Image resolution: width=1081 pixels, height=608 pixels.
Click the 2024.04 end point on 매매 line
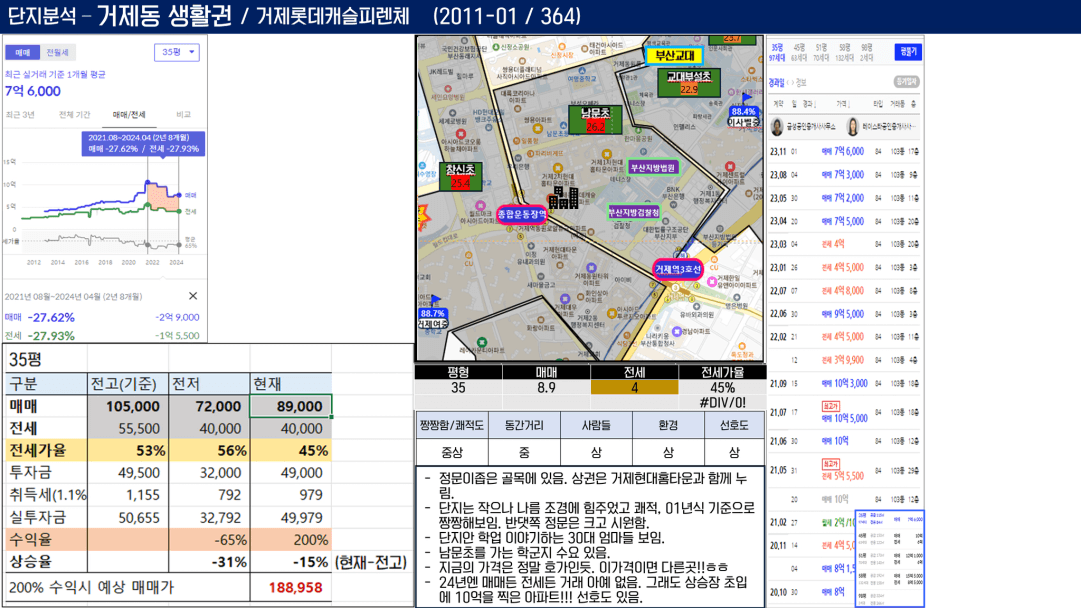[x=179, y=195]
